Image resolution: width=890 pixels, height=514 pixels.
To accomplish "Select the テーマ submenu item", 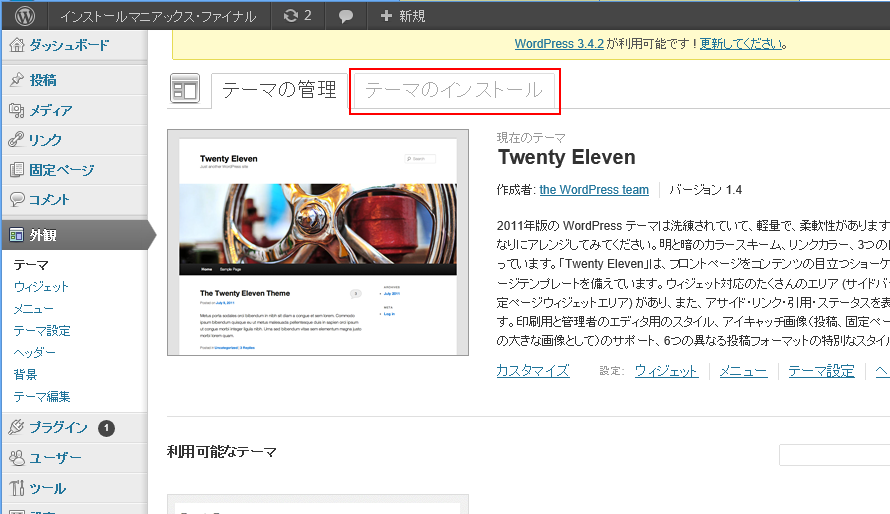I will [31, 265].
